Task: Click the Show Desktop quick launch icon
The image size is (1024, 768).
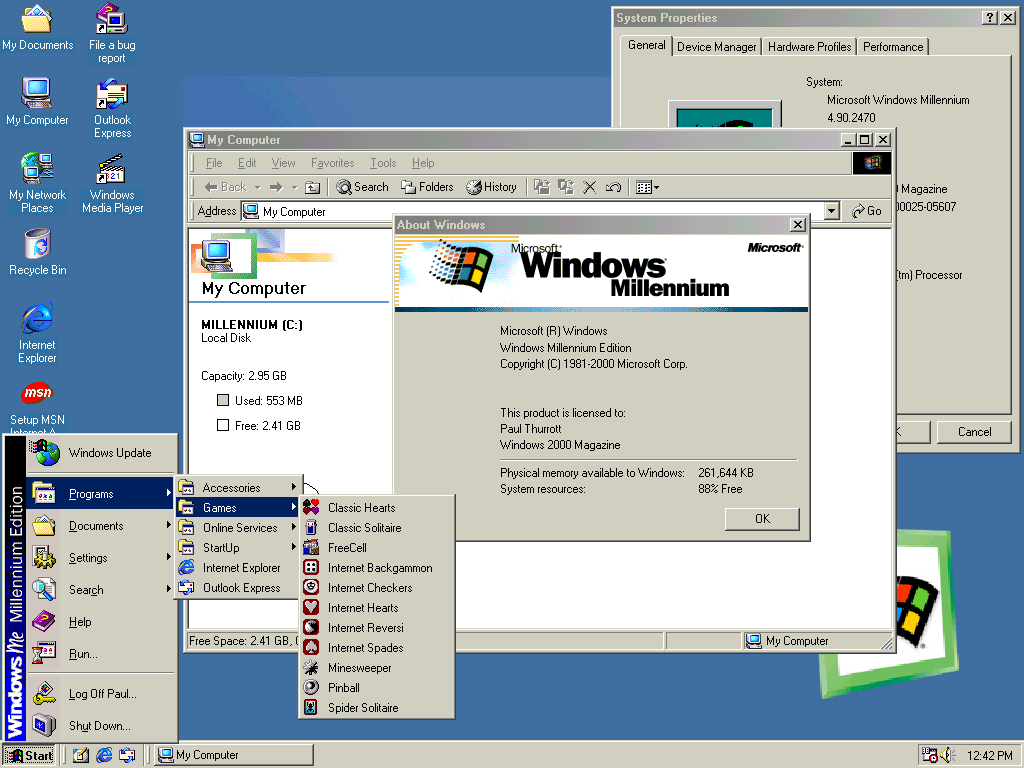Action: [81, 755]
